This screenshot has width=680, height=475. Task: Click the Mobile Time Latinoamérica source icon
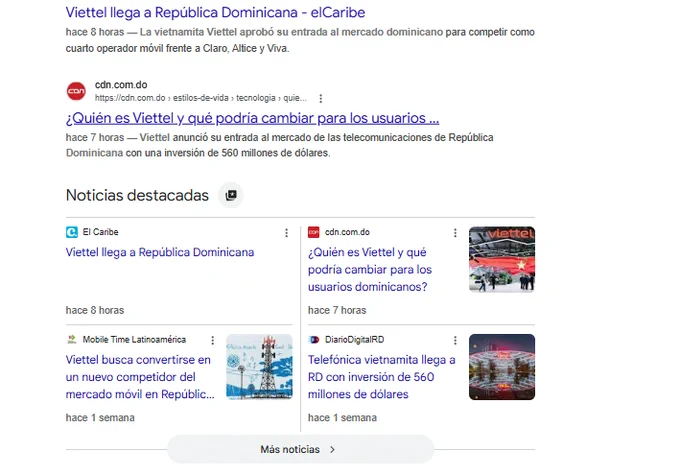[72, 340]
